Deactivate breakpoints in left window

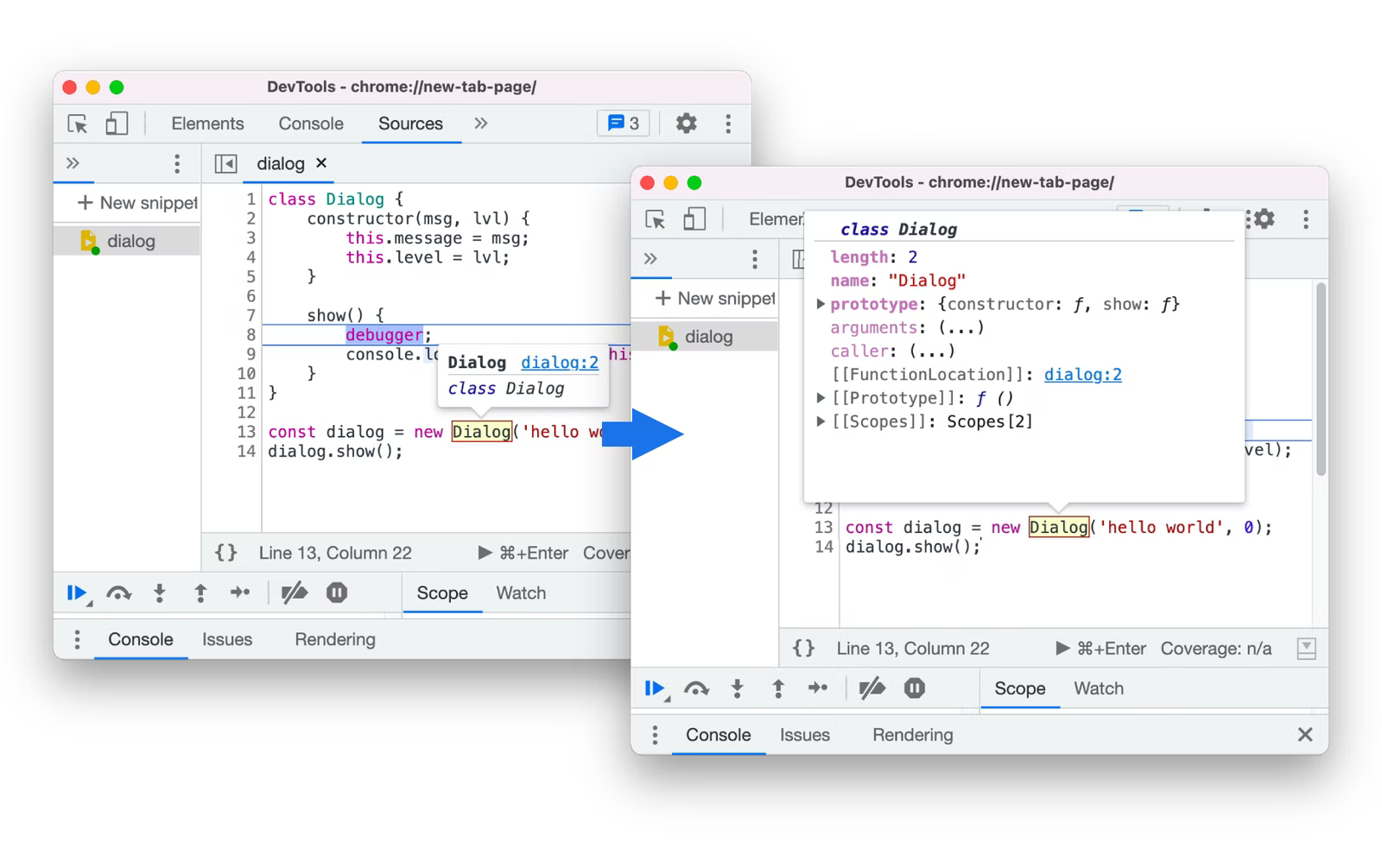click(x=295, y=593)
